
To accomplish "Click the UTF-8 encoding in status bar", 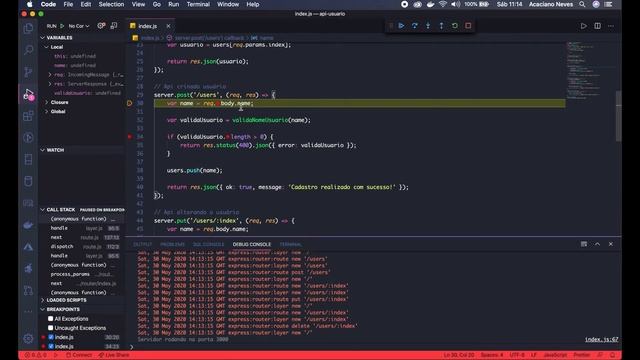I will coord(517,355).
